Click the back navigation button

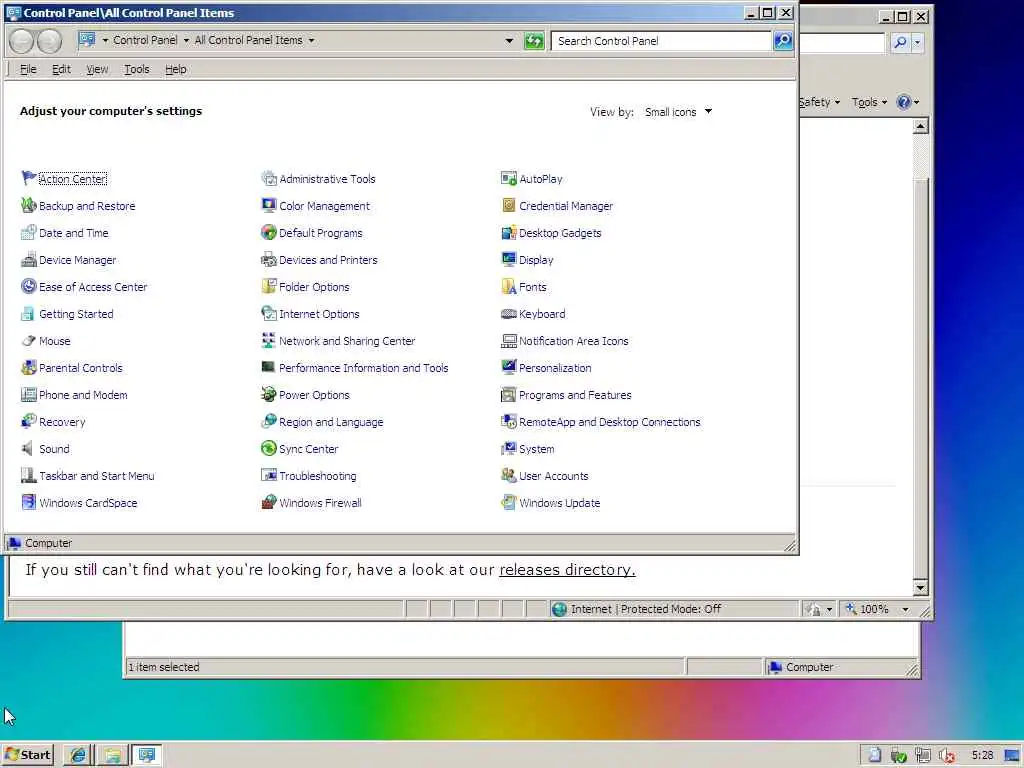pyautogui.click(x=21, y=41)
